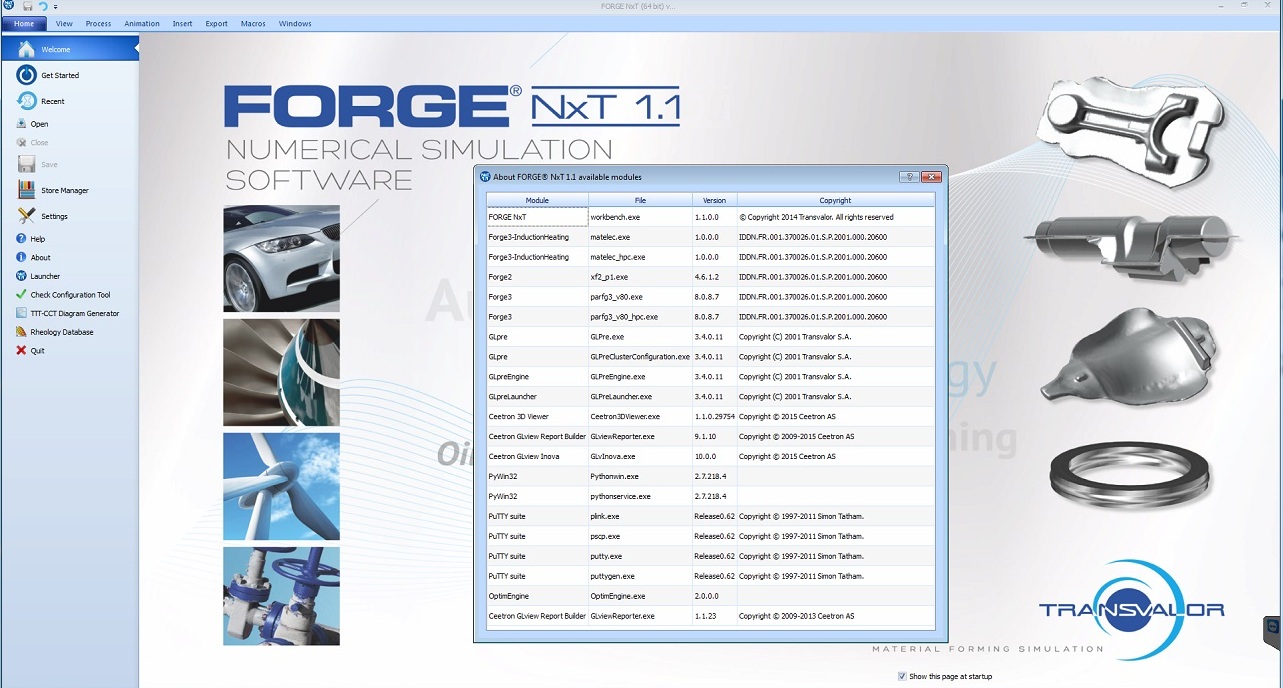The height and width of the screenshot is (688, 1283).
Task: Click the dialog's help question button
Action: pos(908,177)
